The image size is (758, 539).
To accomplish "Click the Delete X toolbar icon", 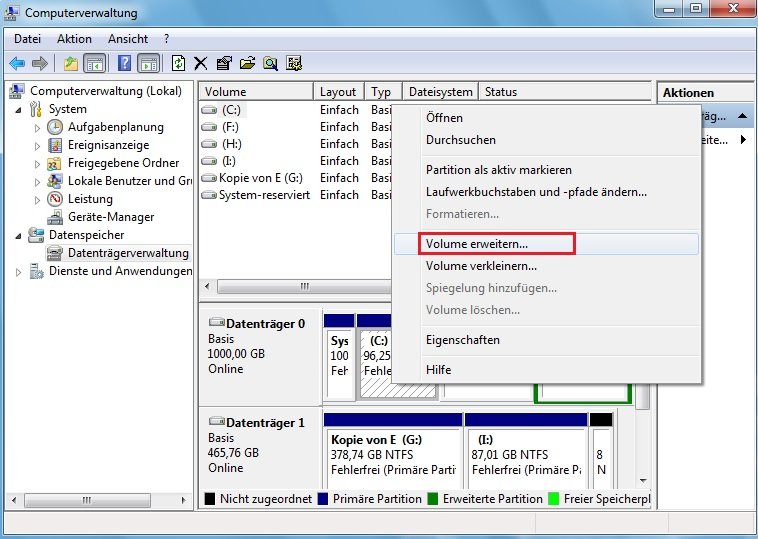I will point(201,63).
